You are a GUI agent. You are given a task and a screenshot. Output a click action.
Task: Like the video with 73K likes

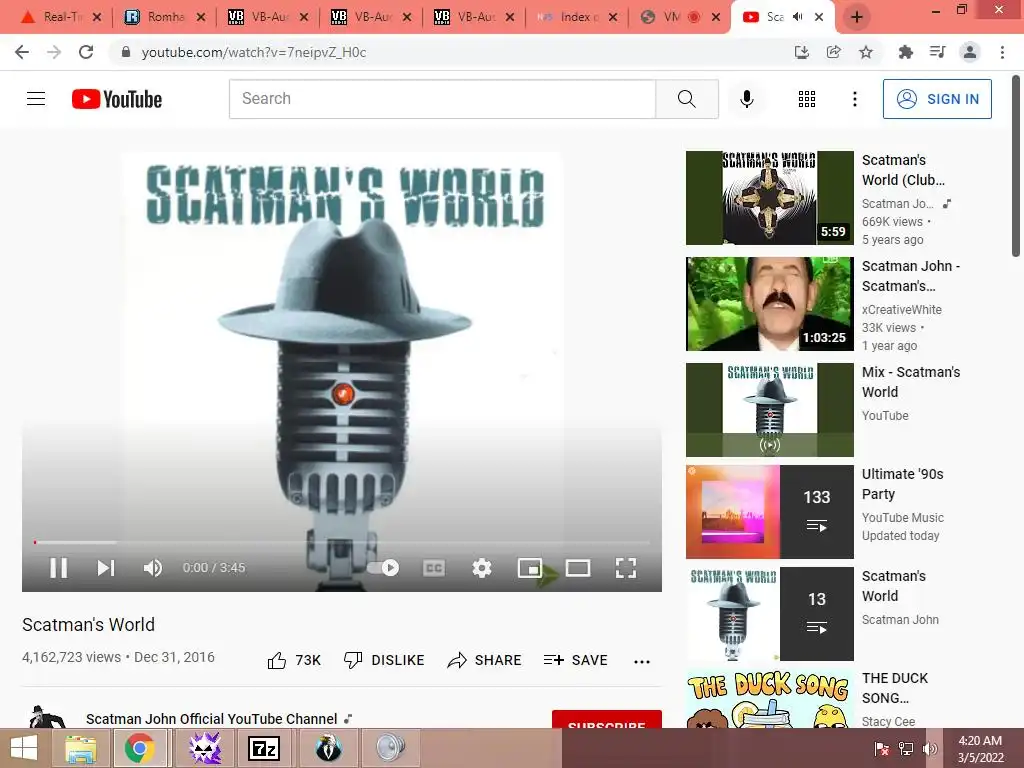[x=294, y=660]
